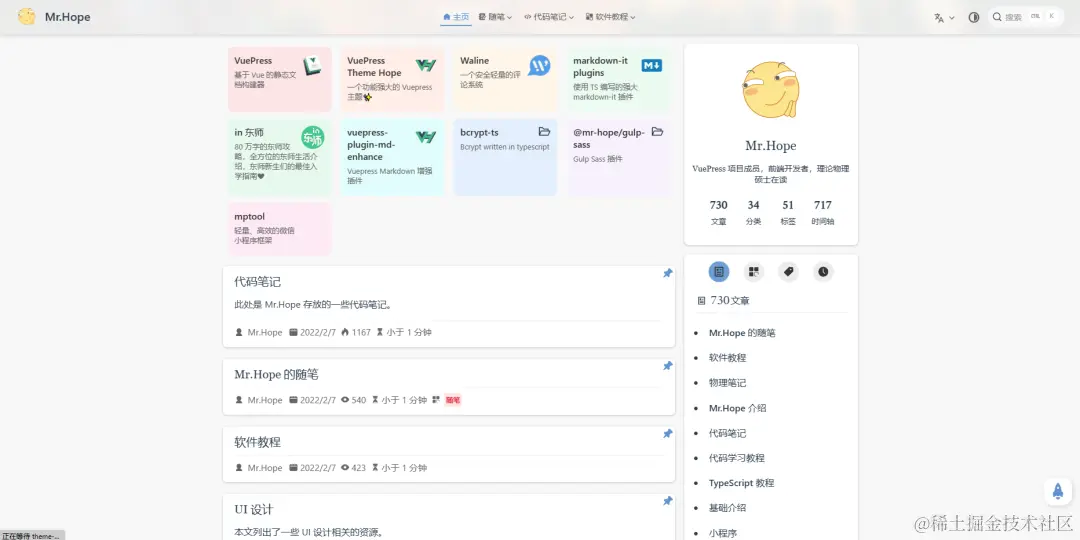Click the Mr.Hope site title text

[x=68, y=17]
